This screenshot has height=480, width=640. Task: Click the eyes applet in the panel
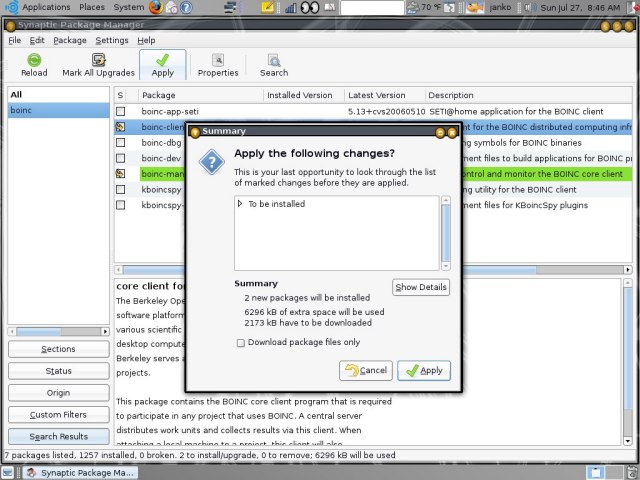tap(310, 7)
